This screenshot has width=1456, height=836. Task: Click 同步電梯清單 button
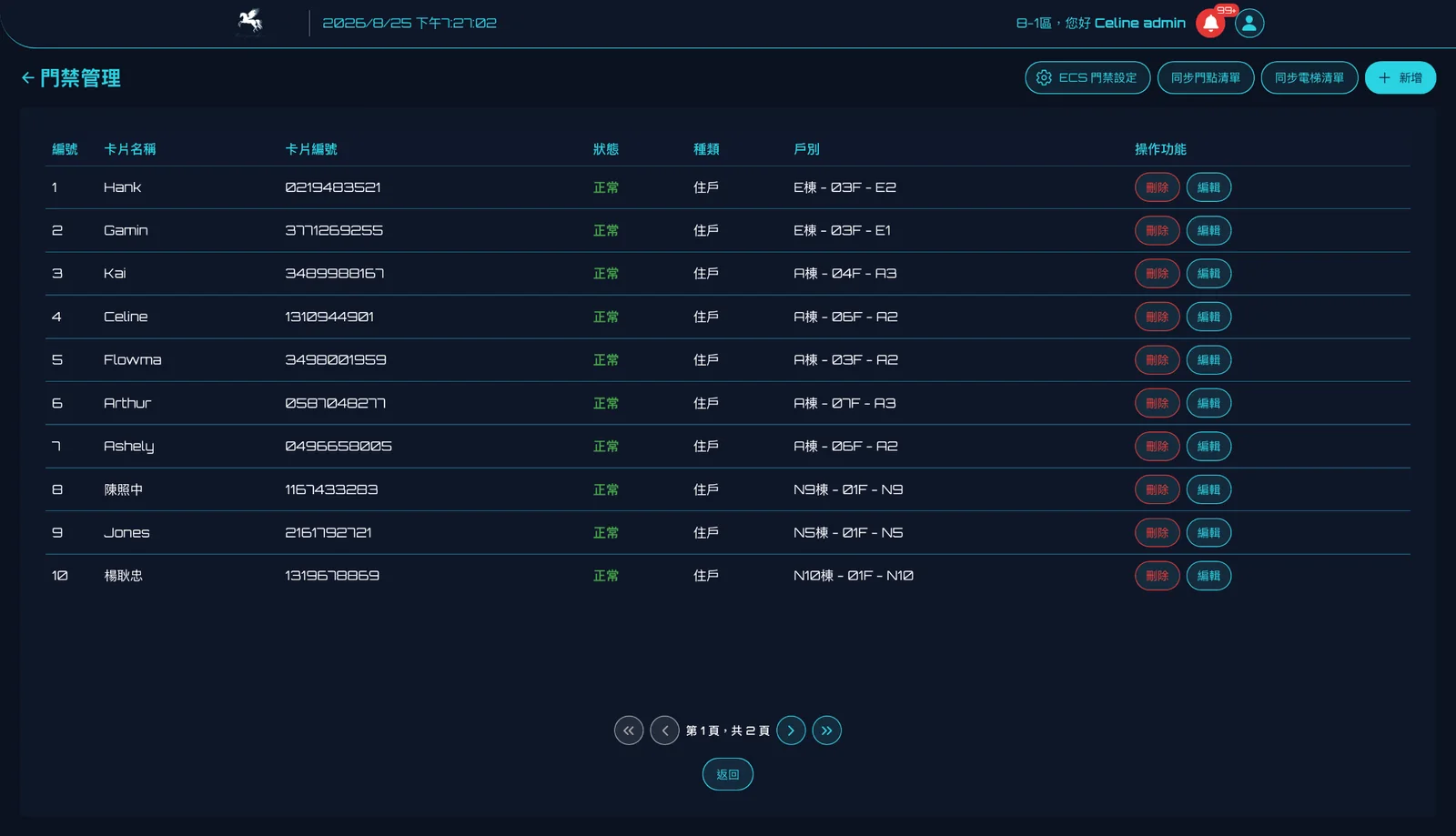click(x=1309, y=78)
